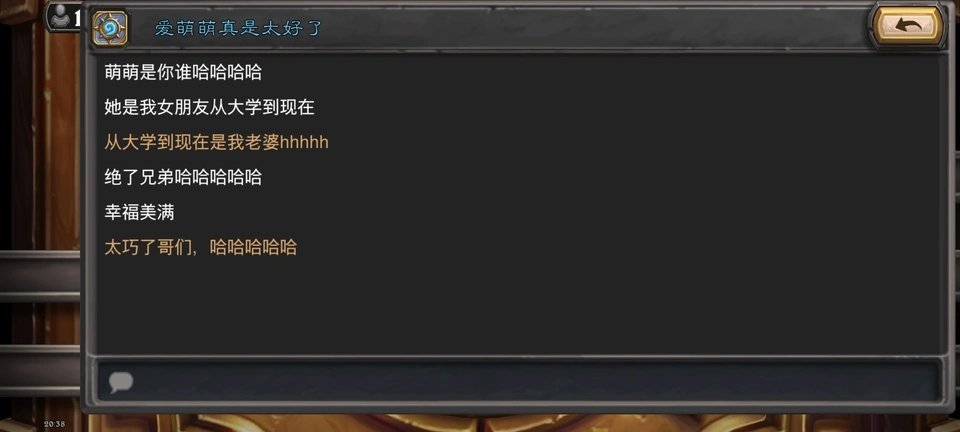Select the orange message 从大学到现在是我老婆hhhhh
This screenshot has height=432, width=960.
(x=217, y=143)
